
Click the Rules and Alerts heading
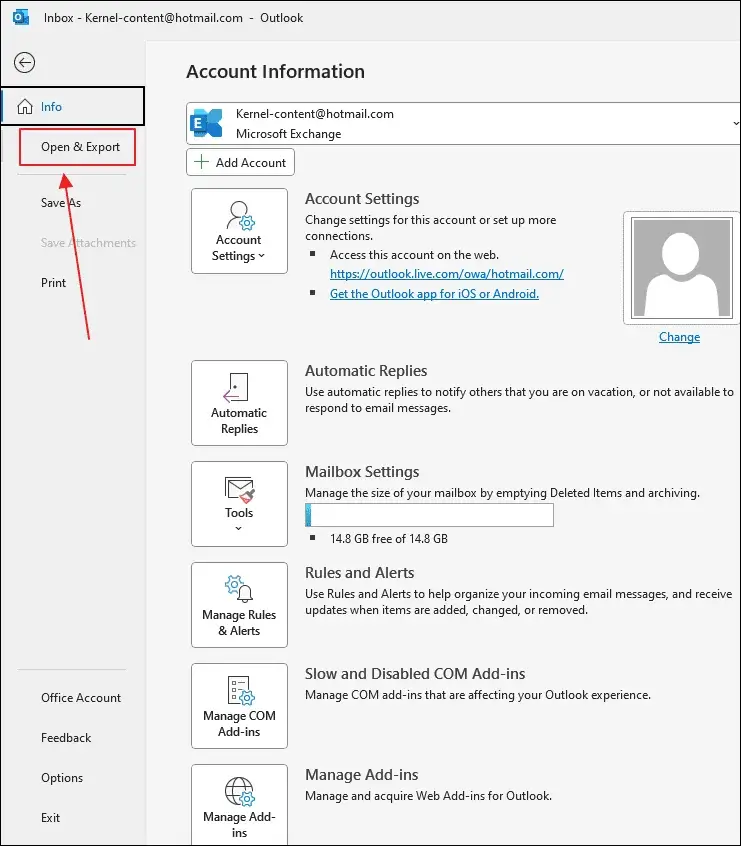(359, 572)
